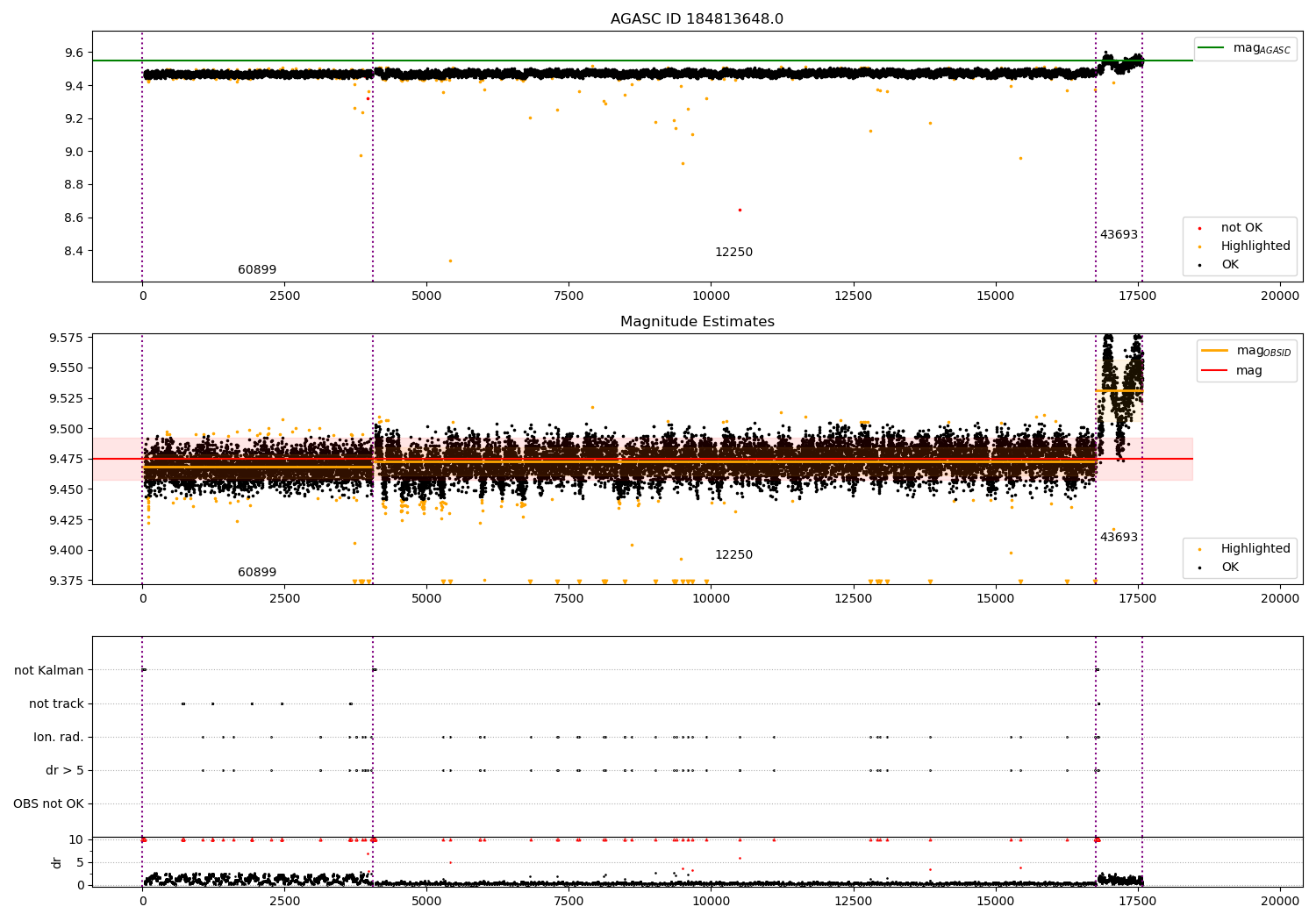The height and width of the screenshot is (921, 1316).
Task: Click the orange obsid segment line above 9.525
Action: 1119,390
